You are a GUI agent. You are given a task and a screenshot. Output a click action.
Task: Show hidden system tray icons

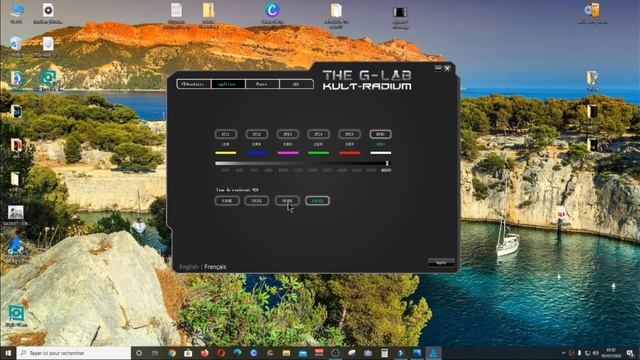pos(563,353)
